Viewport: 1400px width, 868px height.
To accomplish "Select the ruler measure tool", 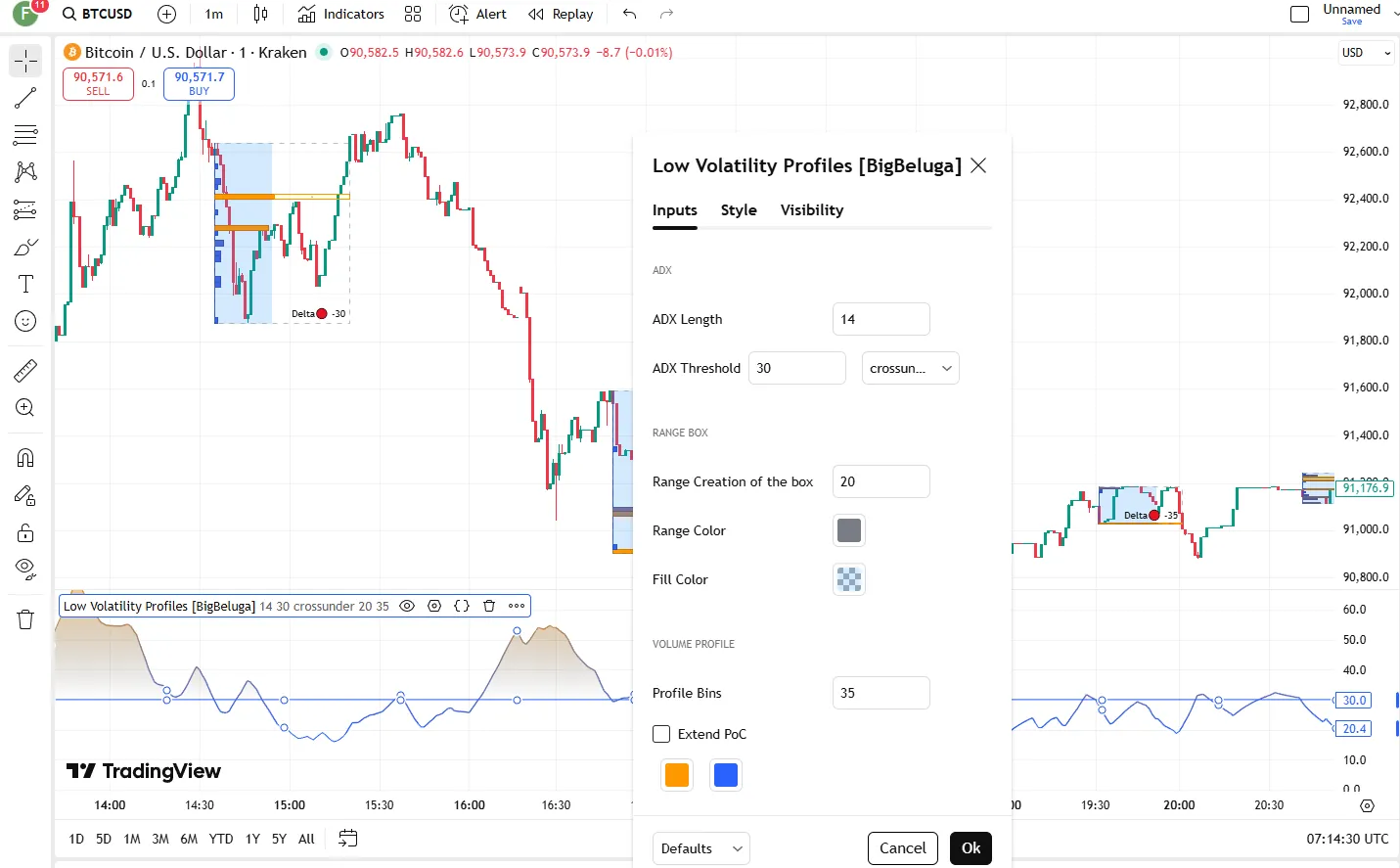I will (x=25, y=371).
